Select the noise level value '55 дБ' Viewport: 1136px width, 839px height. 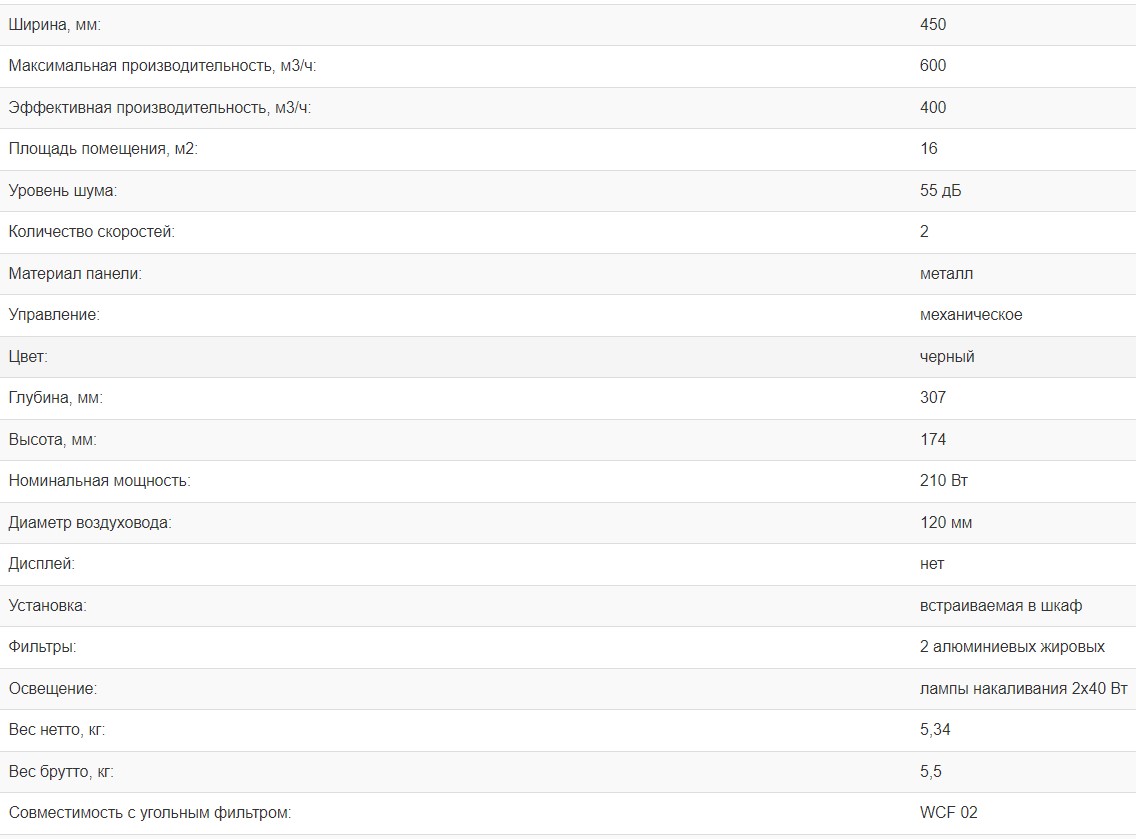(x=940, y=190)
